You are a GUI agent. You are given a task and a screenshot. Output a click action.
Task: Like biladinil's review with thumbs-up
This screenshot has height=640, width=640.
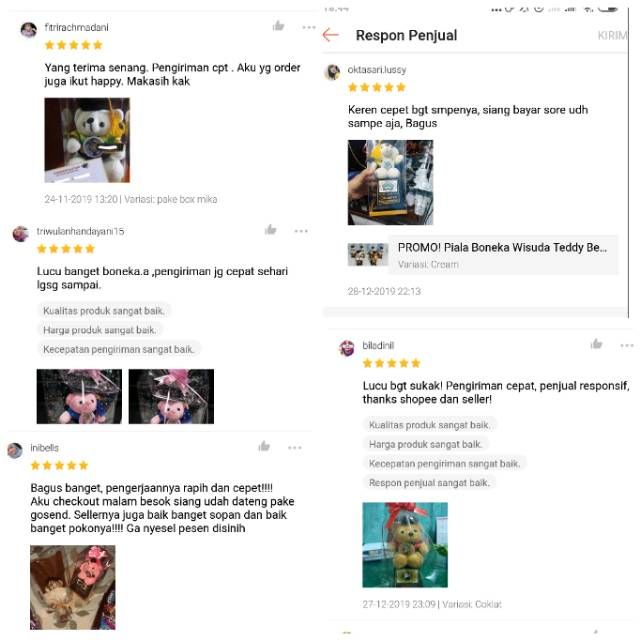tap(596, 344)
